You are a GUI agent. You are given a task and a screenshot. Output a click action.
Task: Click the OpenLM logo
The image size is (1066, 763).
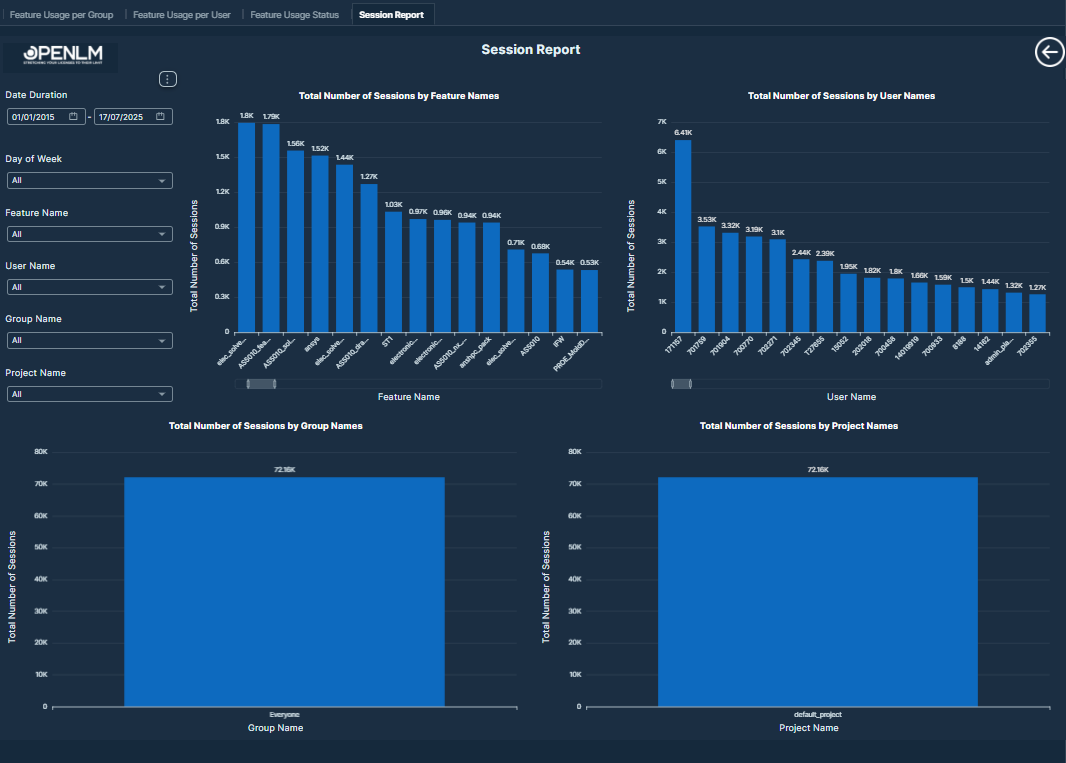pos(60,56)
